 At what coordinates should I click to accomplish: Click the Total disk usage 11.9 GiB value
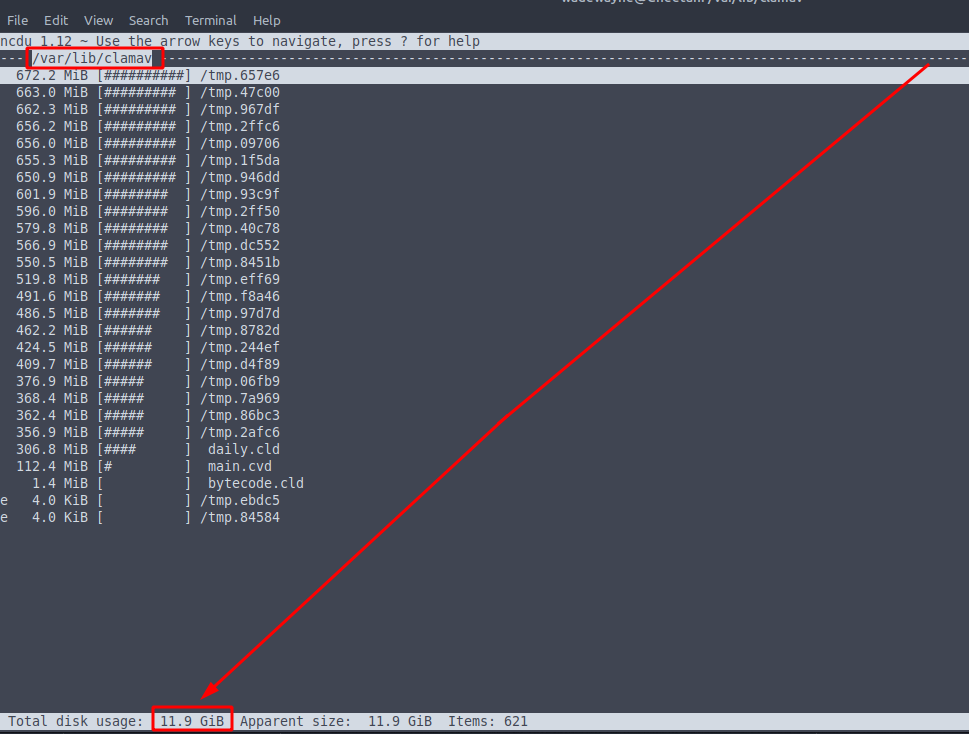[x=192, y=721]
